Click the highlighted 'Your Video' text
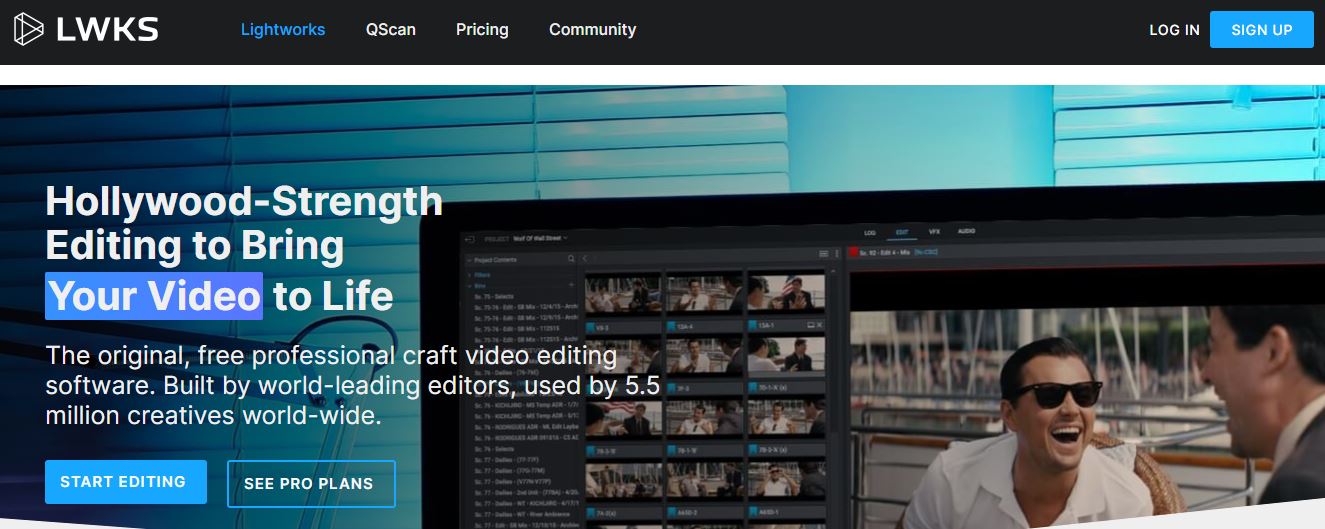This screenshot has height=529, width=1325. point(154,296)
